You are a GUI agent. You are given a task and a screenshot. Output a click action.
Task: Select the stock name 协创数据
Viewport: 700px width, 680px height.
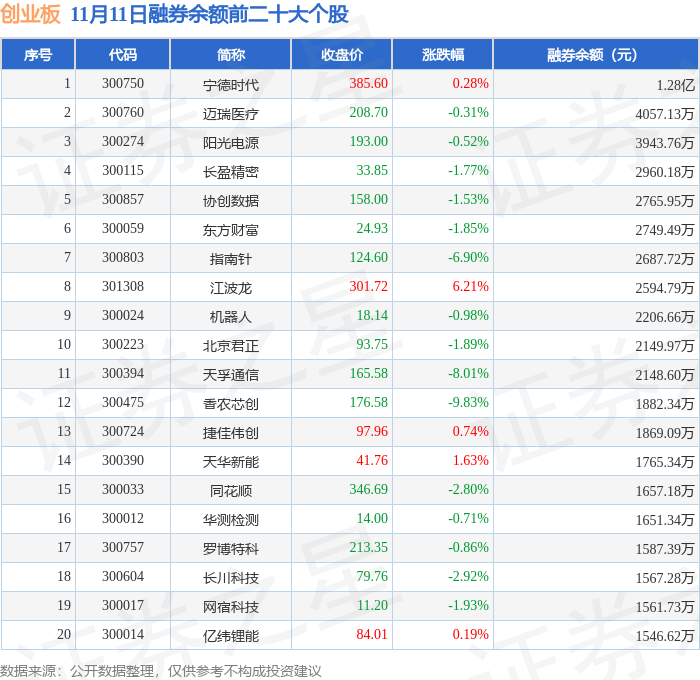[231, 200]
